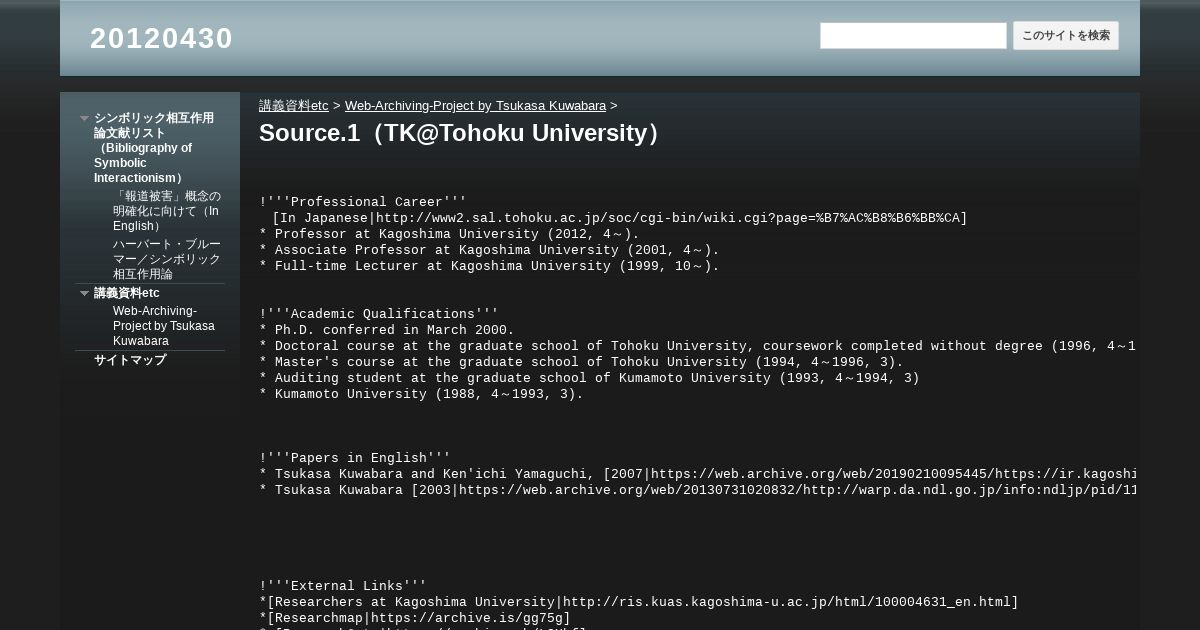
Task: Open ハーバート・ブルーマー／シンボリック相互作用論 sidebar page
Action: (x=166, y=259)
